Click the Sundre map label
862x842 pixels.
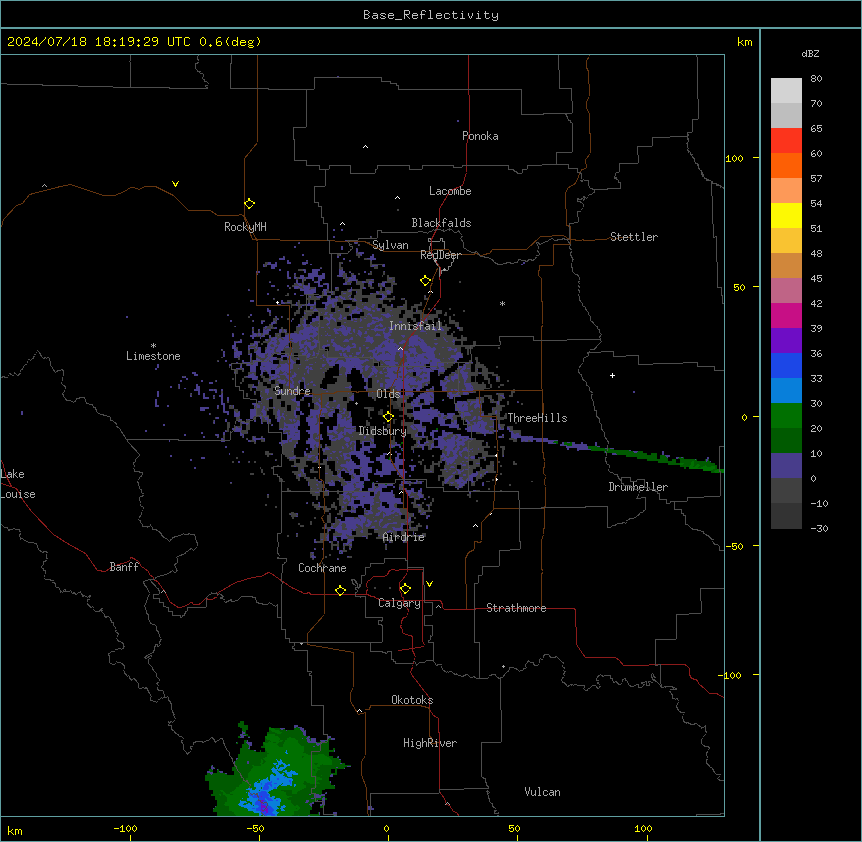[x=292, y=391]
